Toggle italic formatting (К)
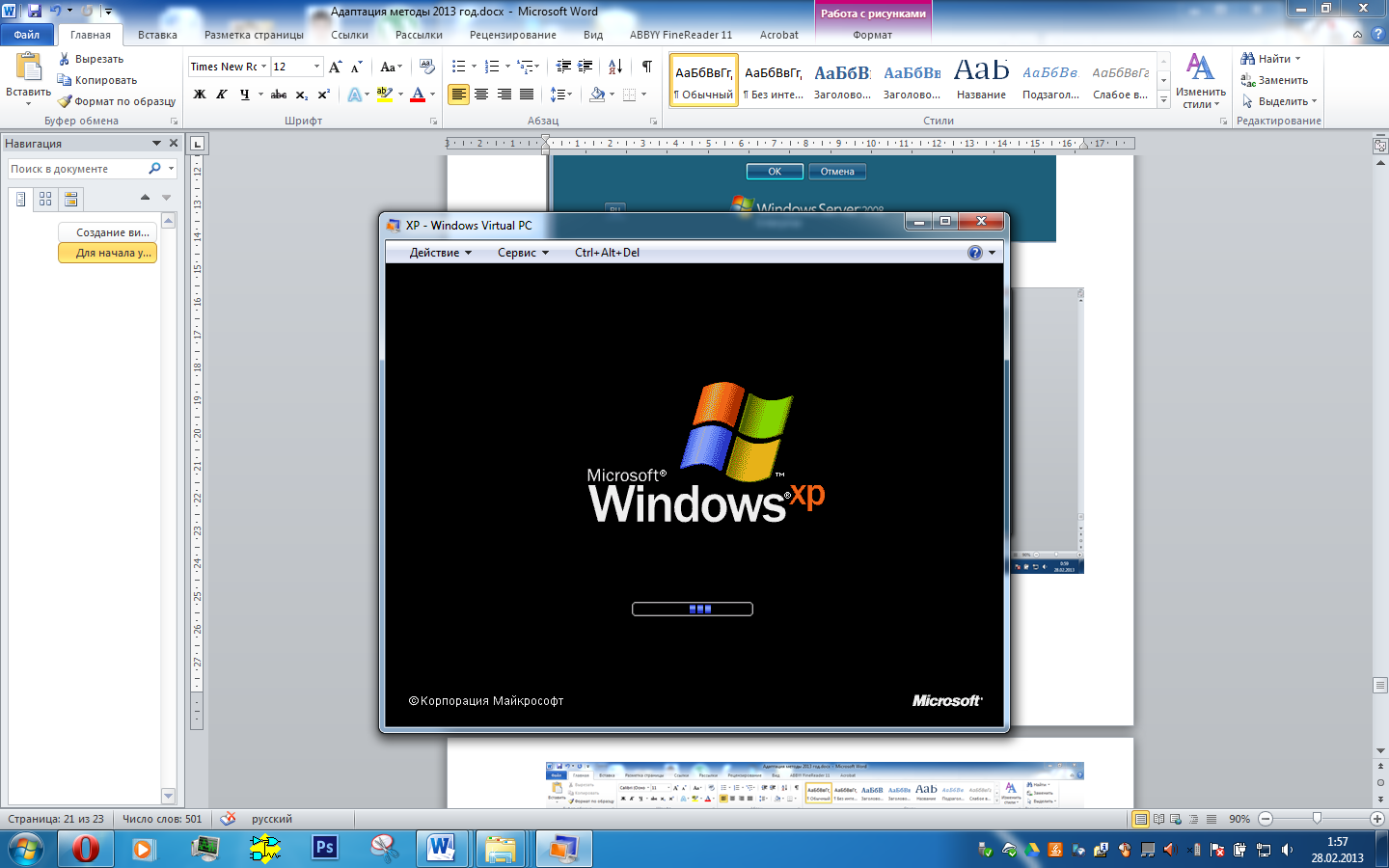Screen dimensions: 1389x868 [222, 95]
